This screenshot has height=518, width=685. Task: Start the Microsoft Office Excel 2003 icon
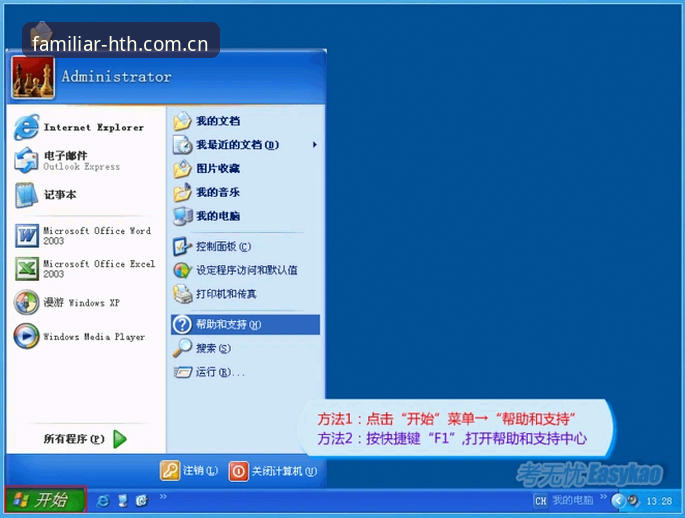coord(27,269)
